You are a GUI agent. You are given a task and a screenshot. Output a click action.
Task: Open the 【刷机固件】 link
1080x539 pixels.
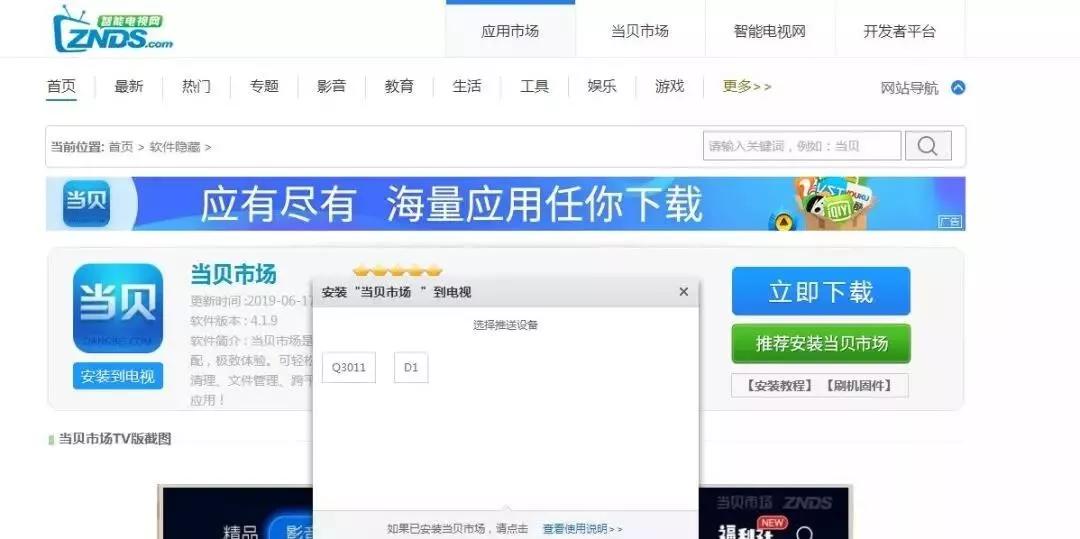coord(859,385)
